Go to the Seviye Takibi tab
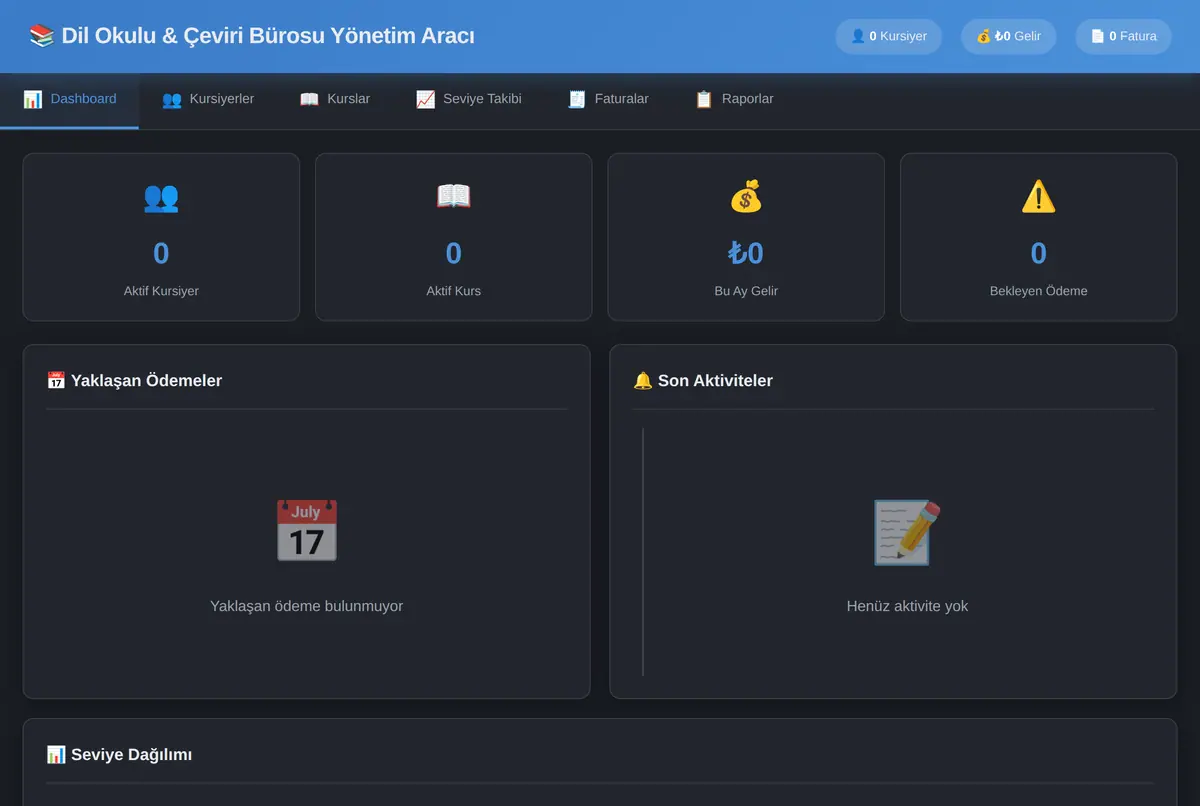The height and width of the screenshot is (806, 1200). [469, 99]
